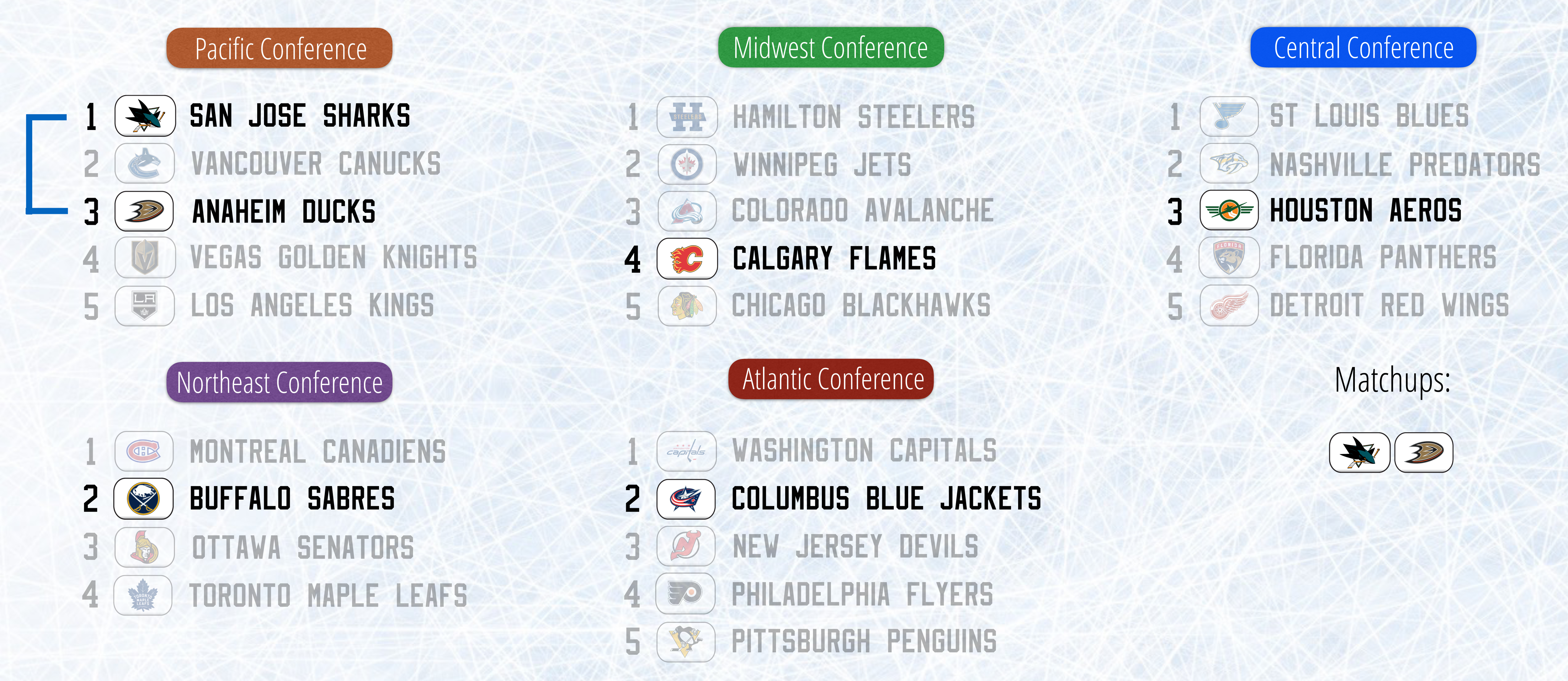Choose the Columbus Blue Jackets logo
Viewport: 1568px width, 681px height.
click(x=686, y=499)
